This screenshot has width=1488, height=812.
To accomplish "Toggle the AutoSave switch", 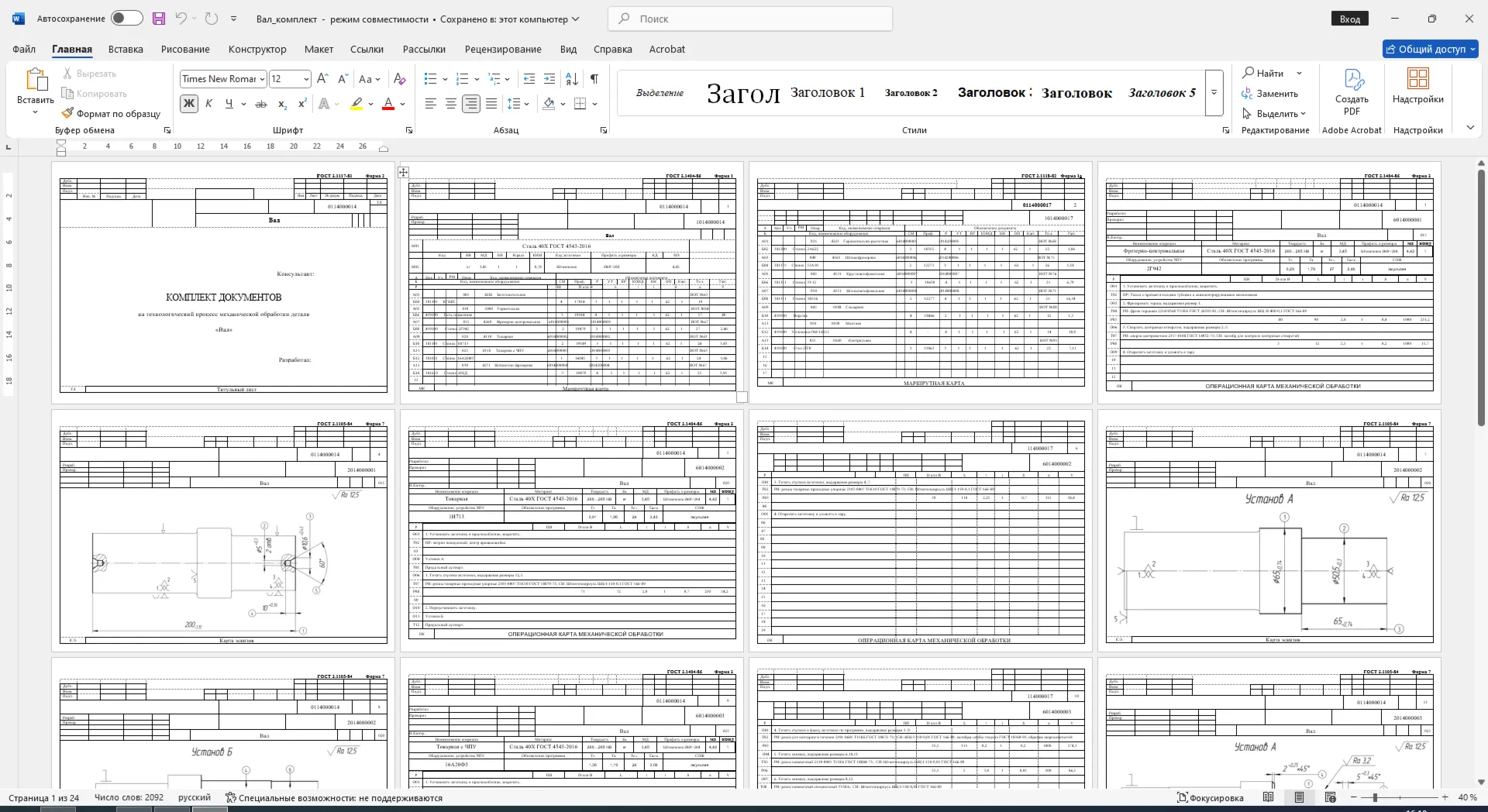I will tap(127, 19).
